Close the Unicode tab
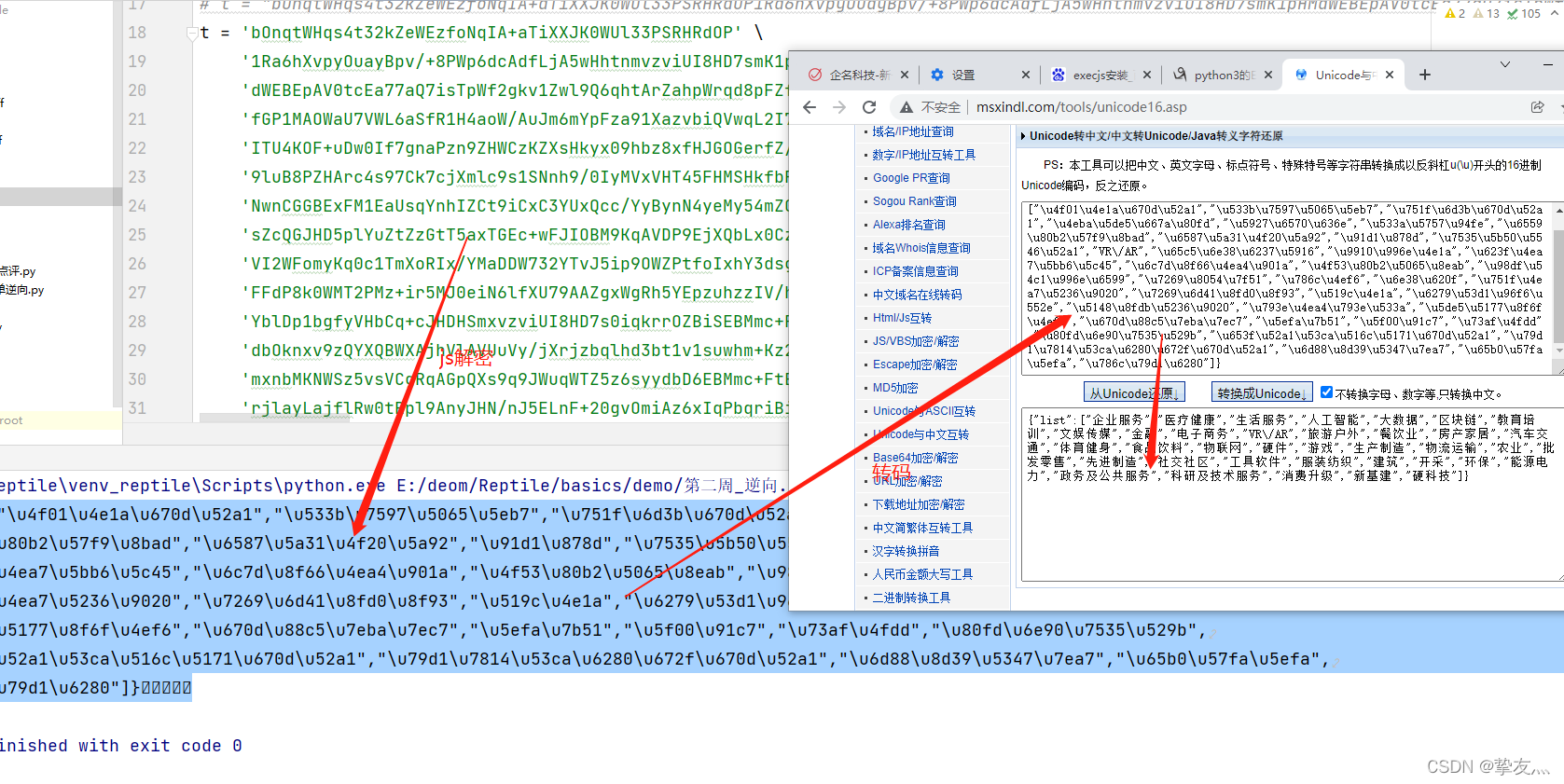The width and height of the screenshot is (1564, 784). click(x=1390, y=75)
